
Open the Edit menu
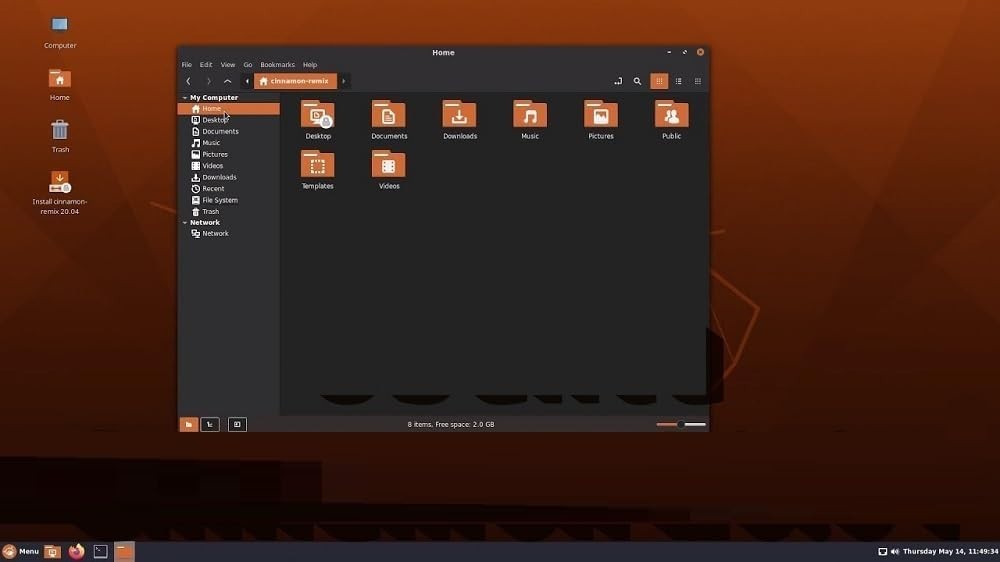[x=206, y=64]
